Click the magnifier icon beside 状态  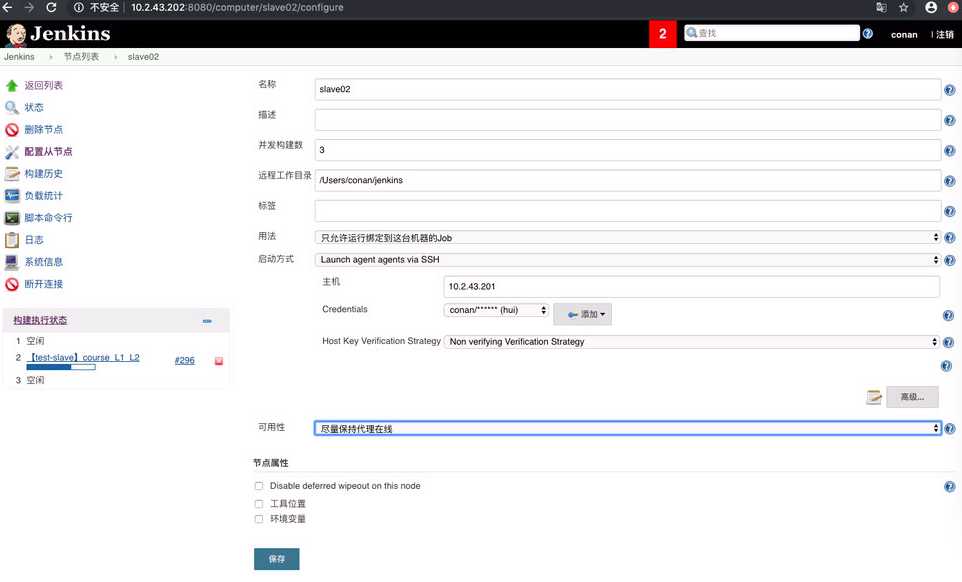pos(12,108)
